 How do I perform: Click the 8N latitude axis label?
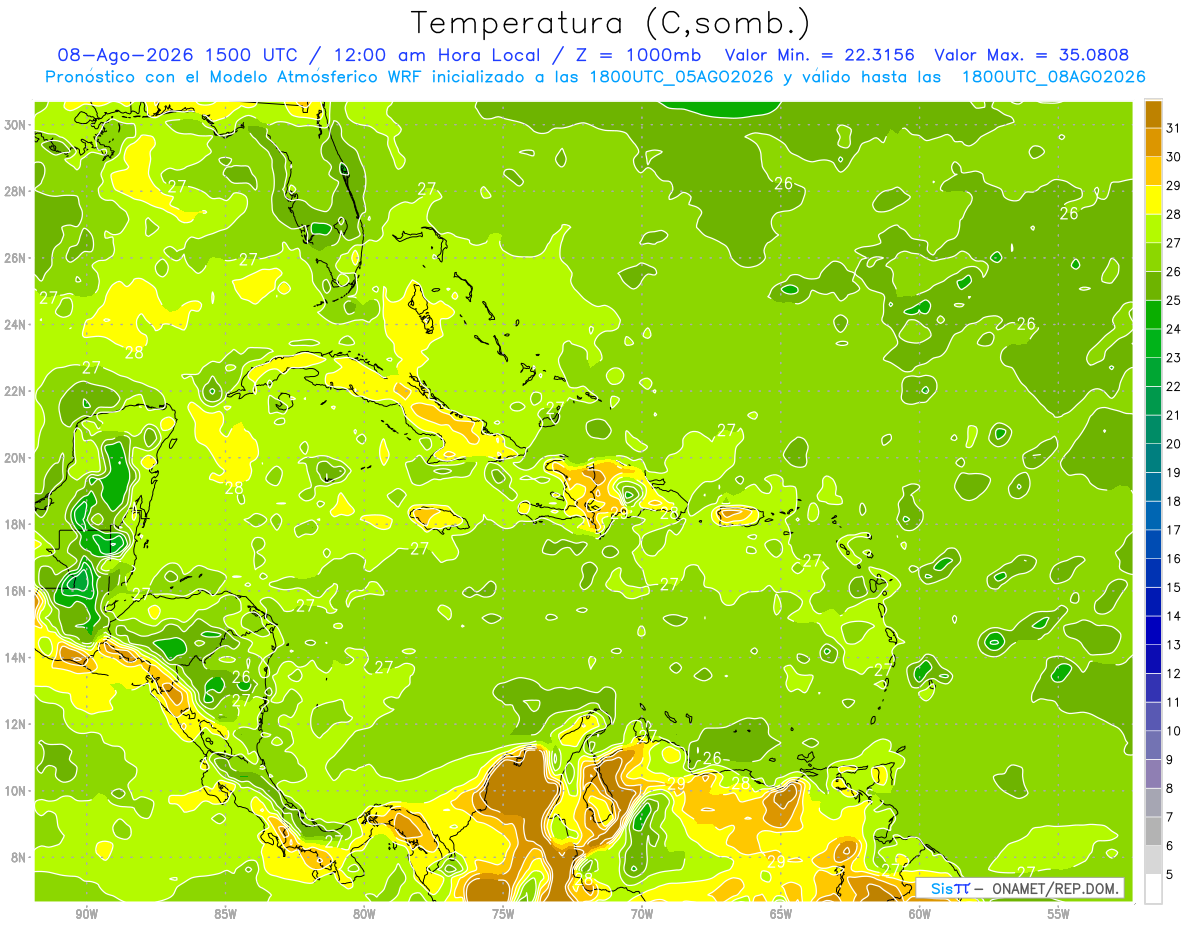click(x=18, y=857)
